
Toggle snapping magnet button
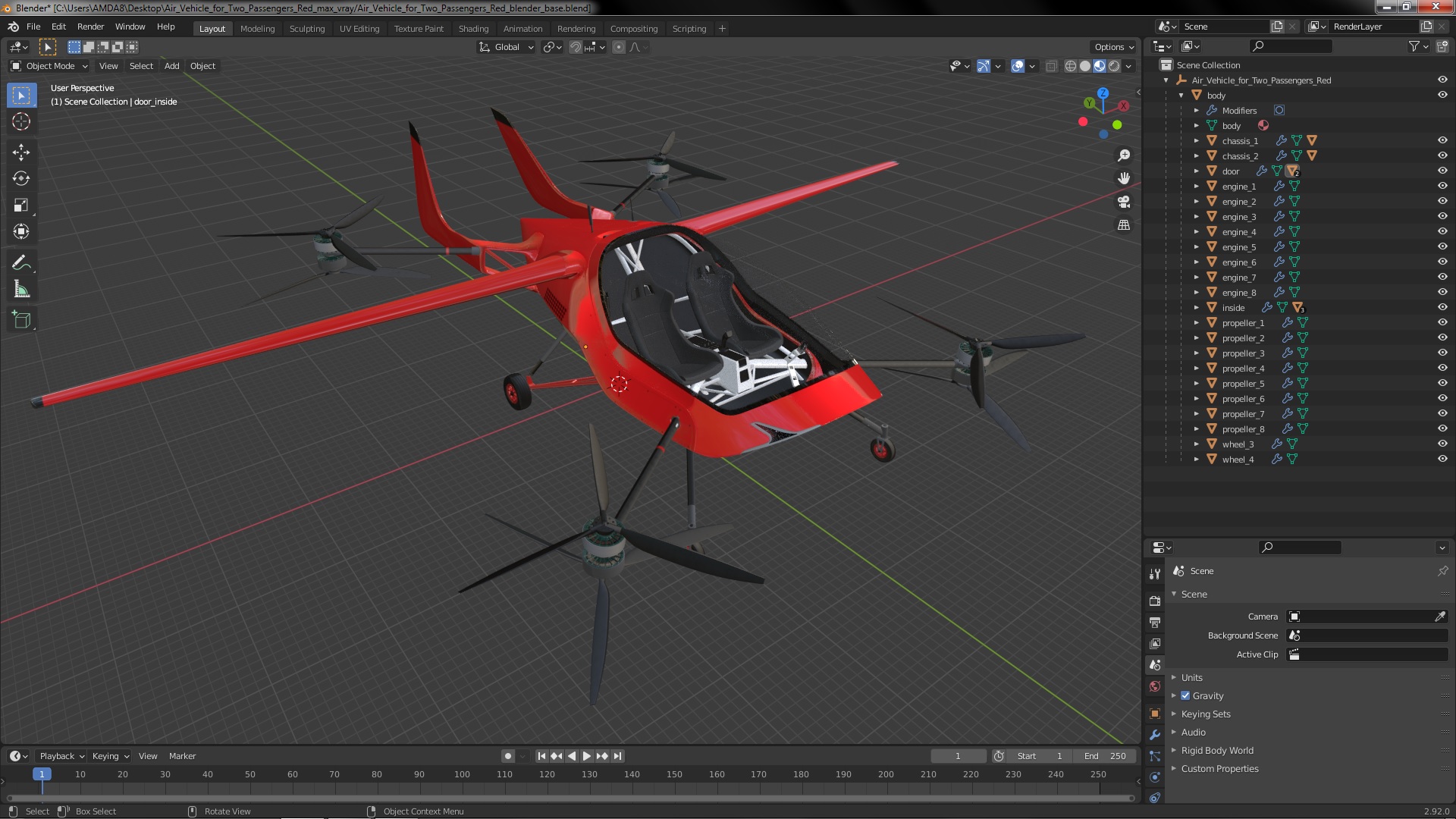(x=576, y=47)
